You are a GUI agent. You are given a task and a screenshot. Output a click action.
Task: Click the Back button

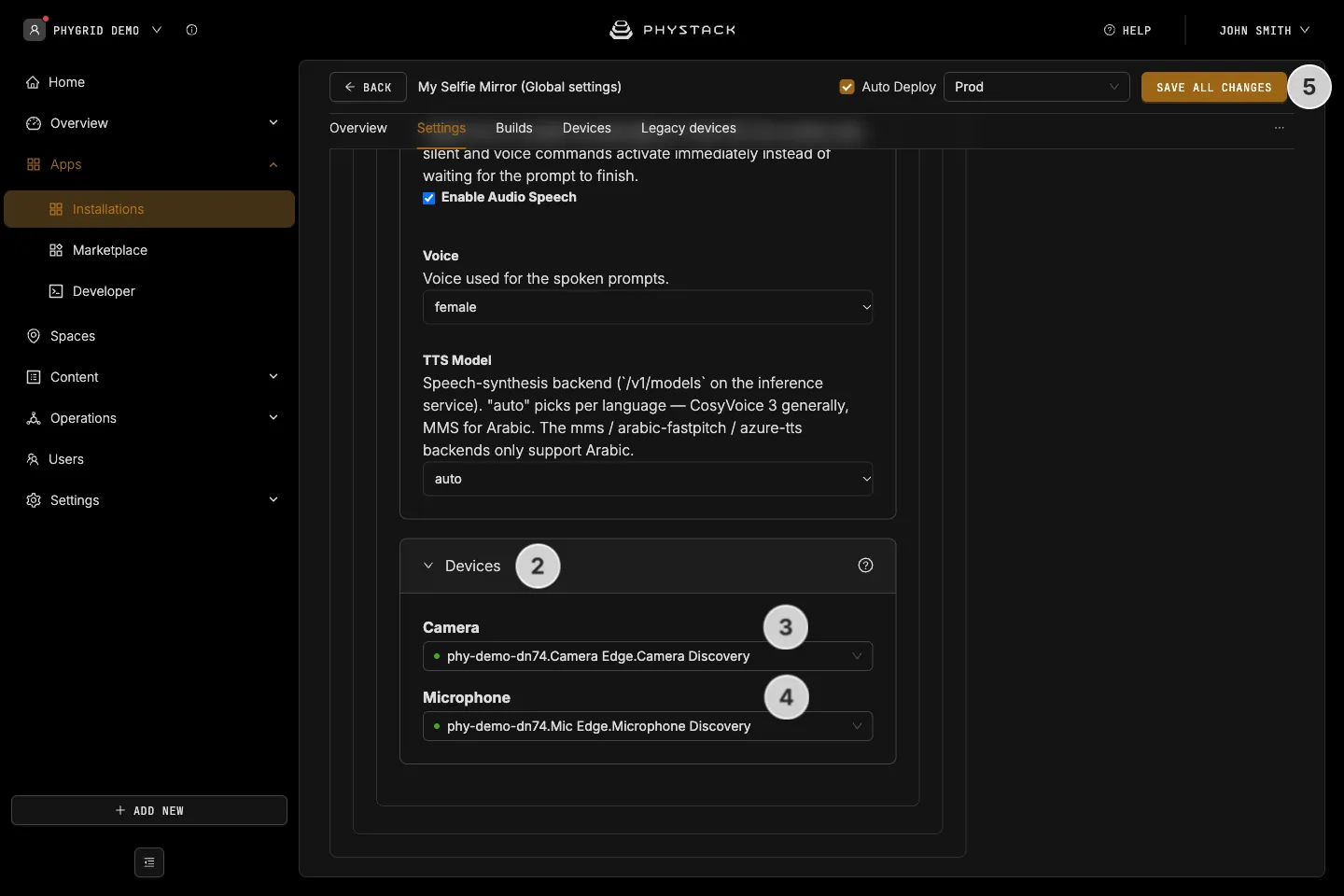(x=368, y=87)
